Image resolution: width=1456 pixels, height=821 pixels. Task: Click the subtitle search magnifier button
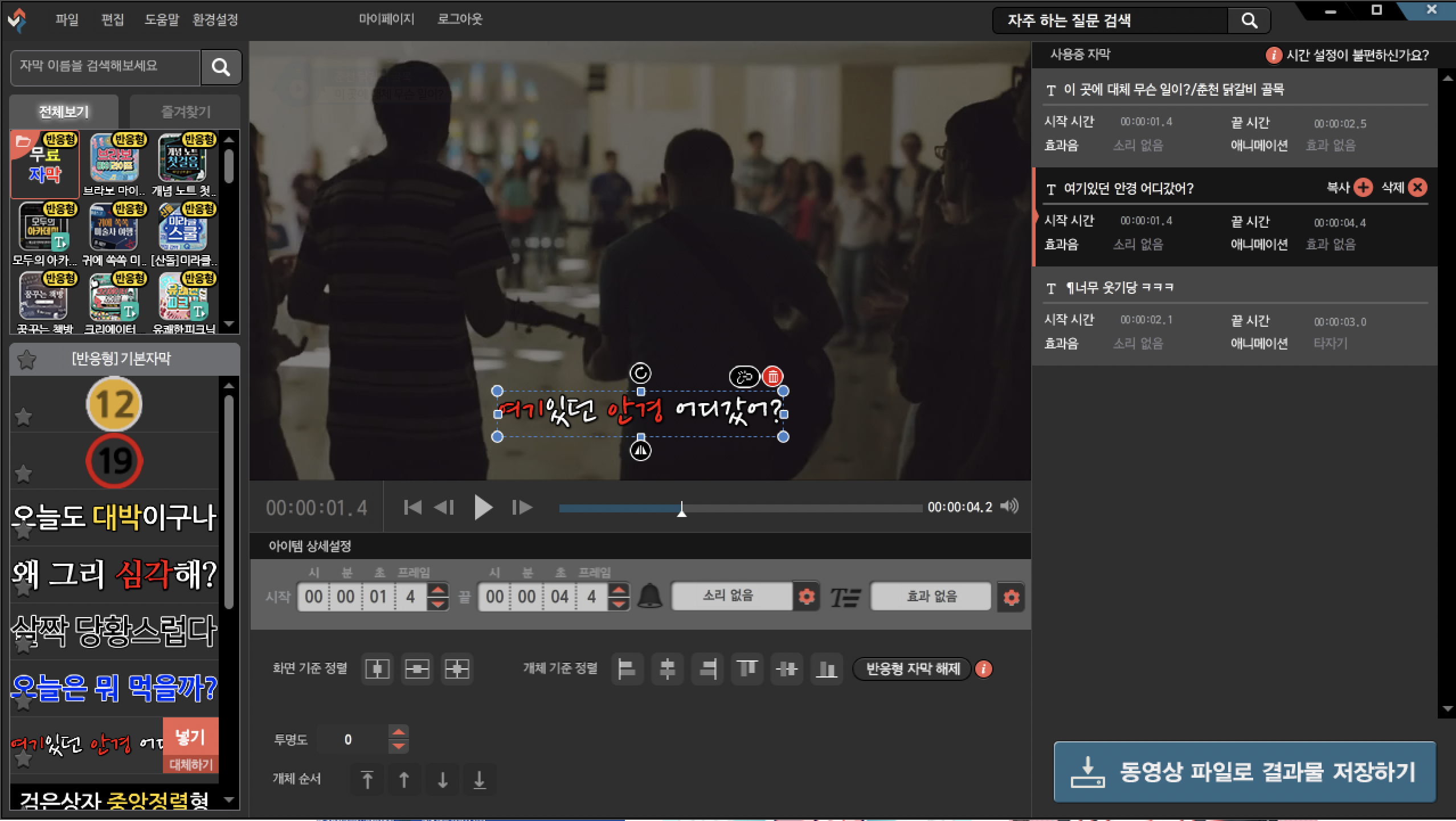(x=221, y=67)
